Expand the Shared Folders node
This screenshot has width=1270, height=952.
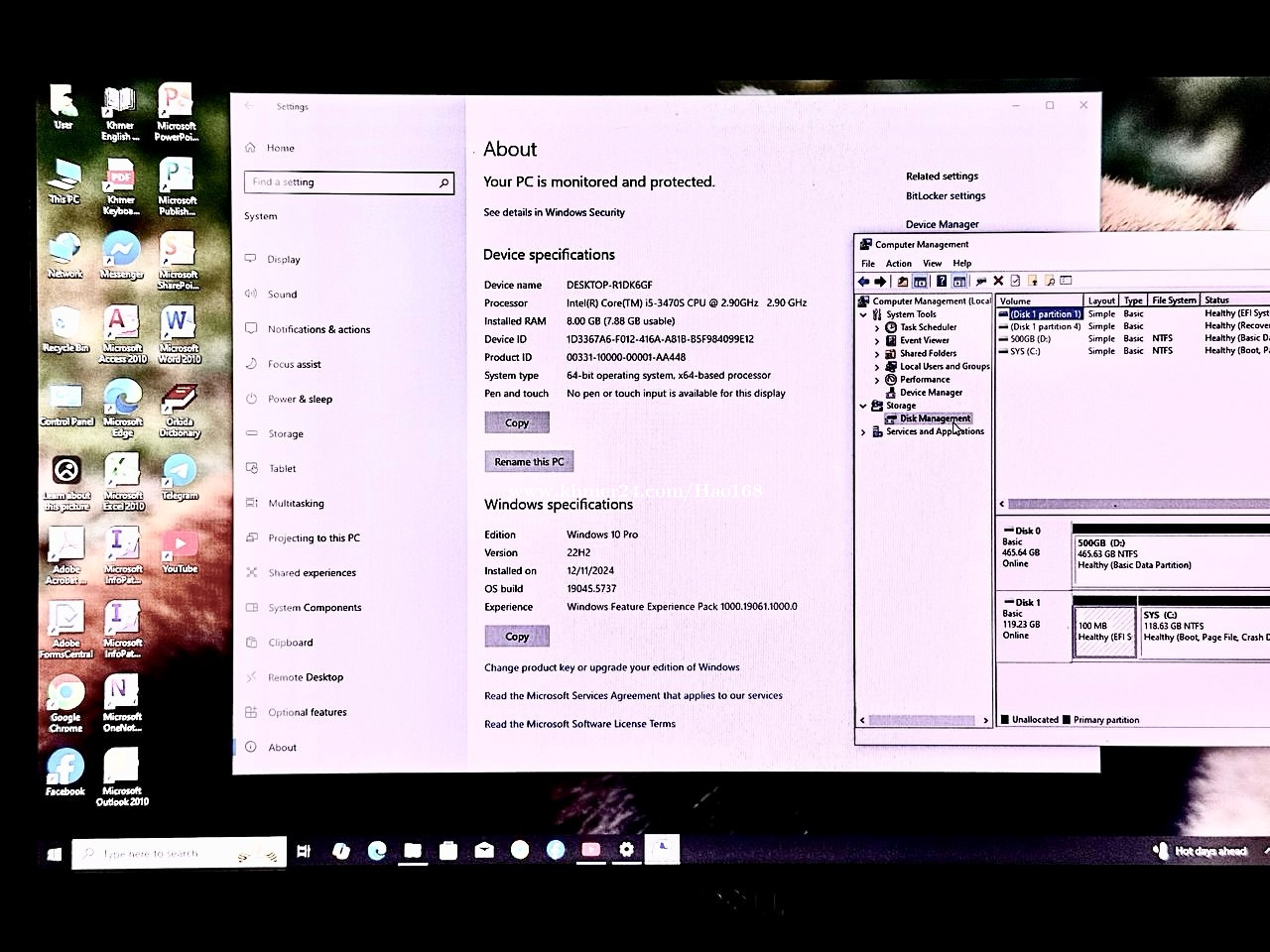877,353
